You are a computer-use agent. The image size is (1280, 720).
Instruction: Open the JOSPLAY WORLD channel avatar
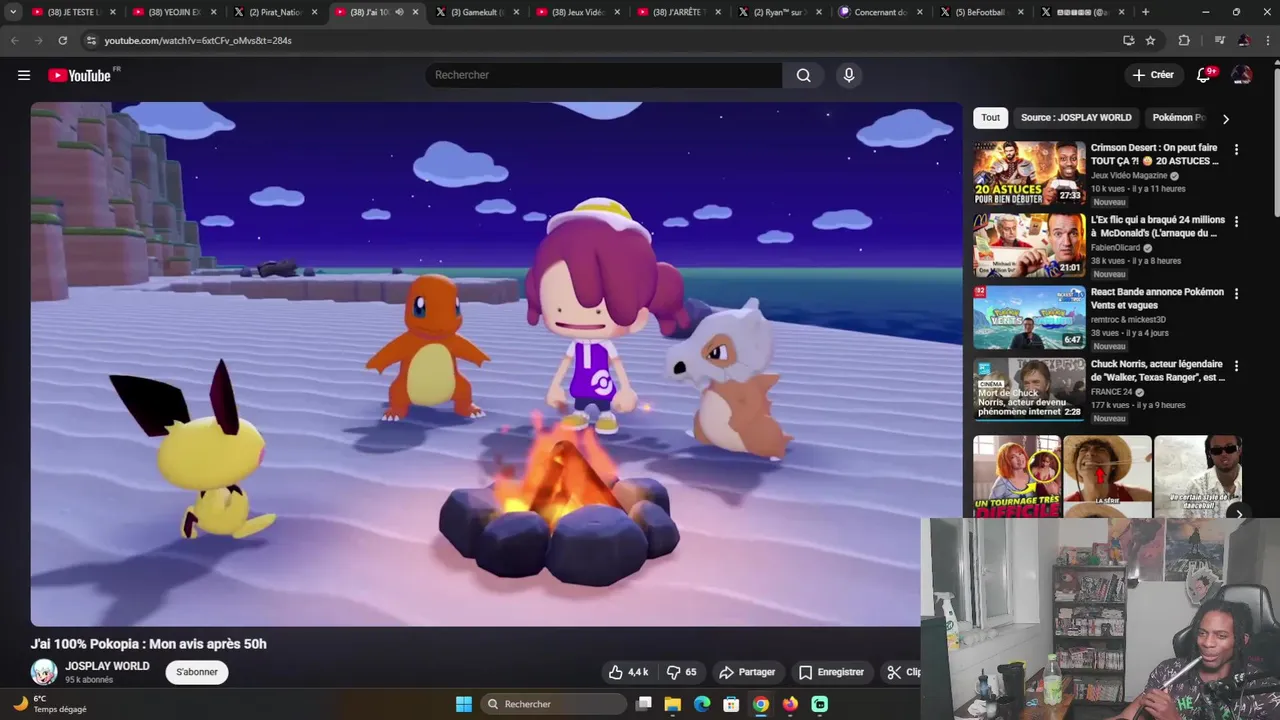44,672
